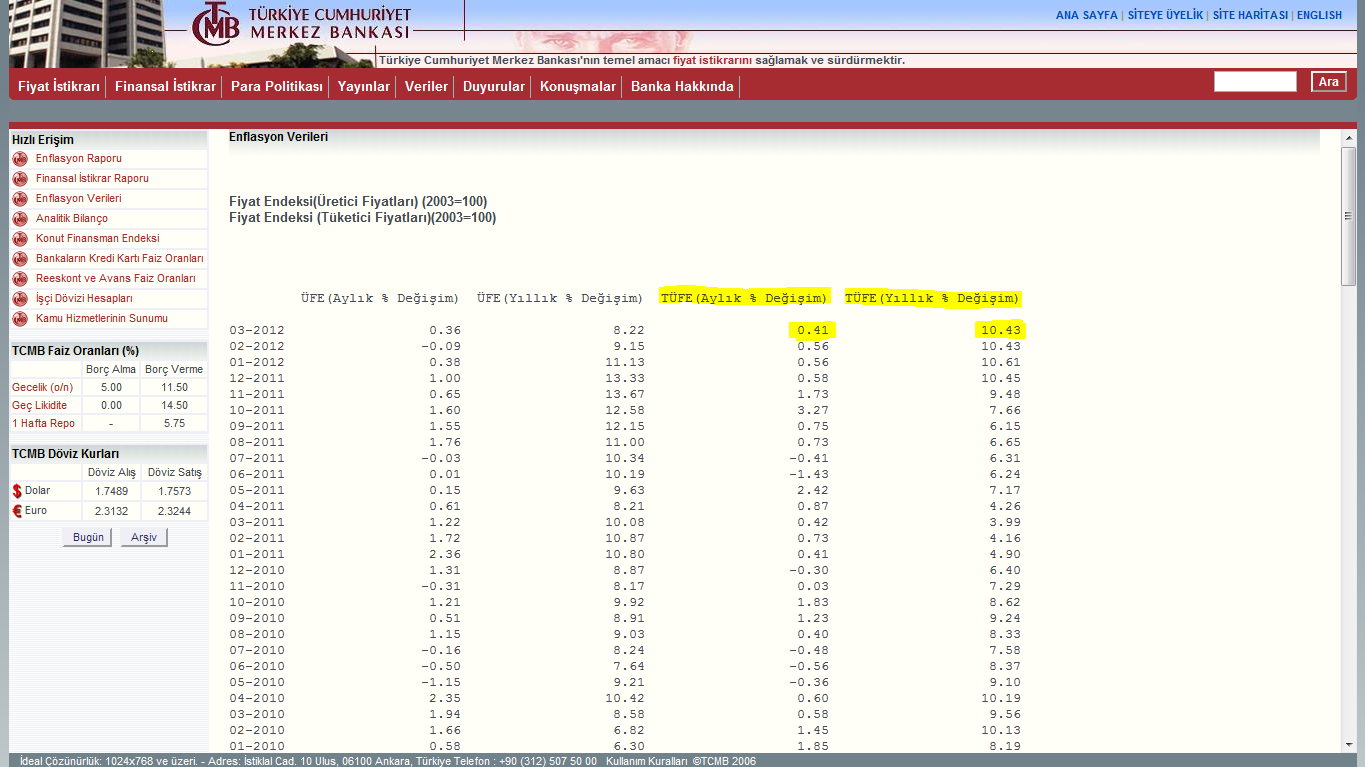The width and height of the screenshot is (1365, 767).
Task: Open Kamu Hizmetlerinin Sunumu link
Action: (102, 319)
